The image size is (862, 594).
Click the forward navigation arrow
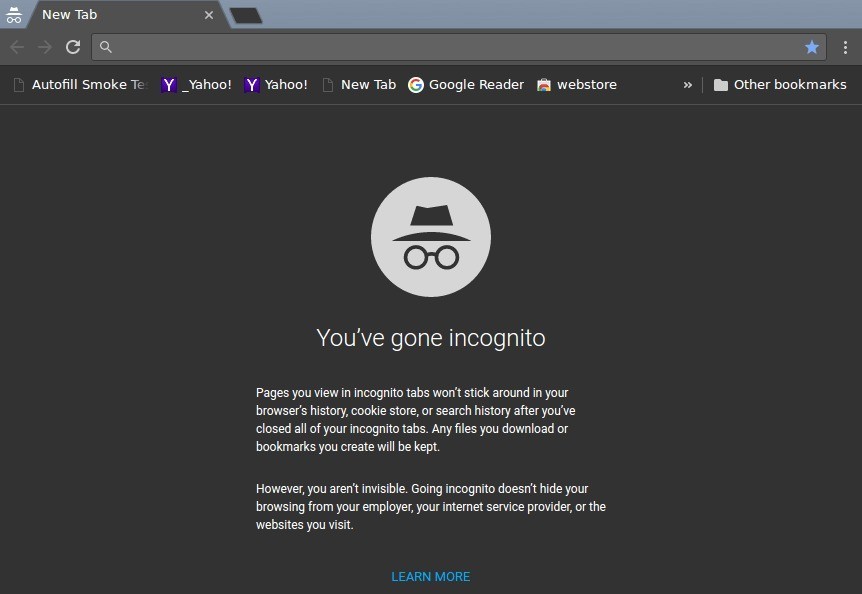[44, 46]
